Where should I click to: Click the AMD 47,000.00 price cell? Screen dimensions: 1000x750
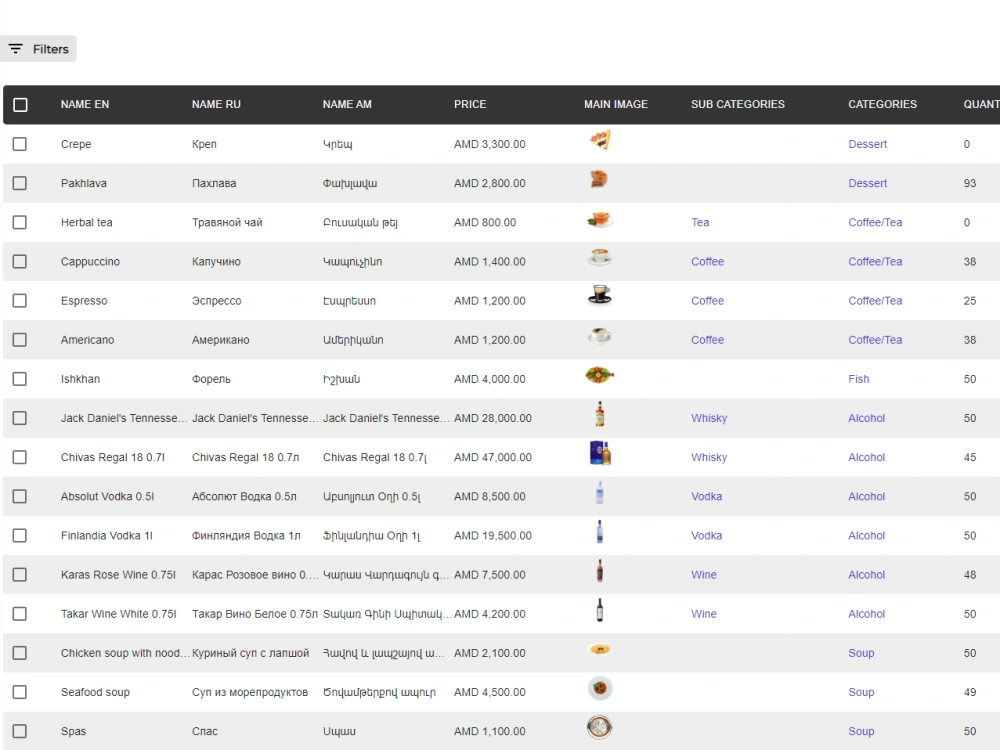[492, 457]
